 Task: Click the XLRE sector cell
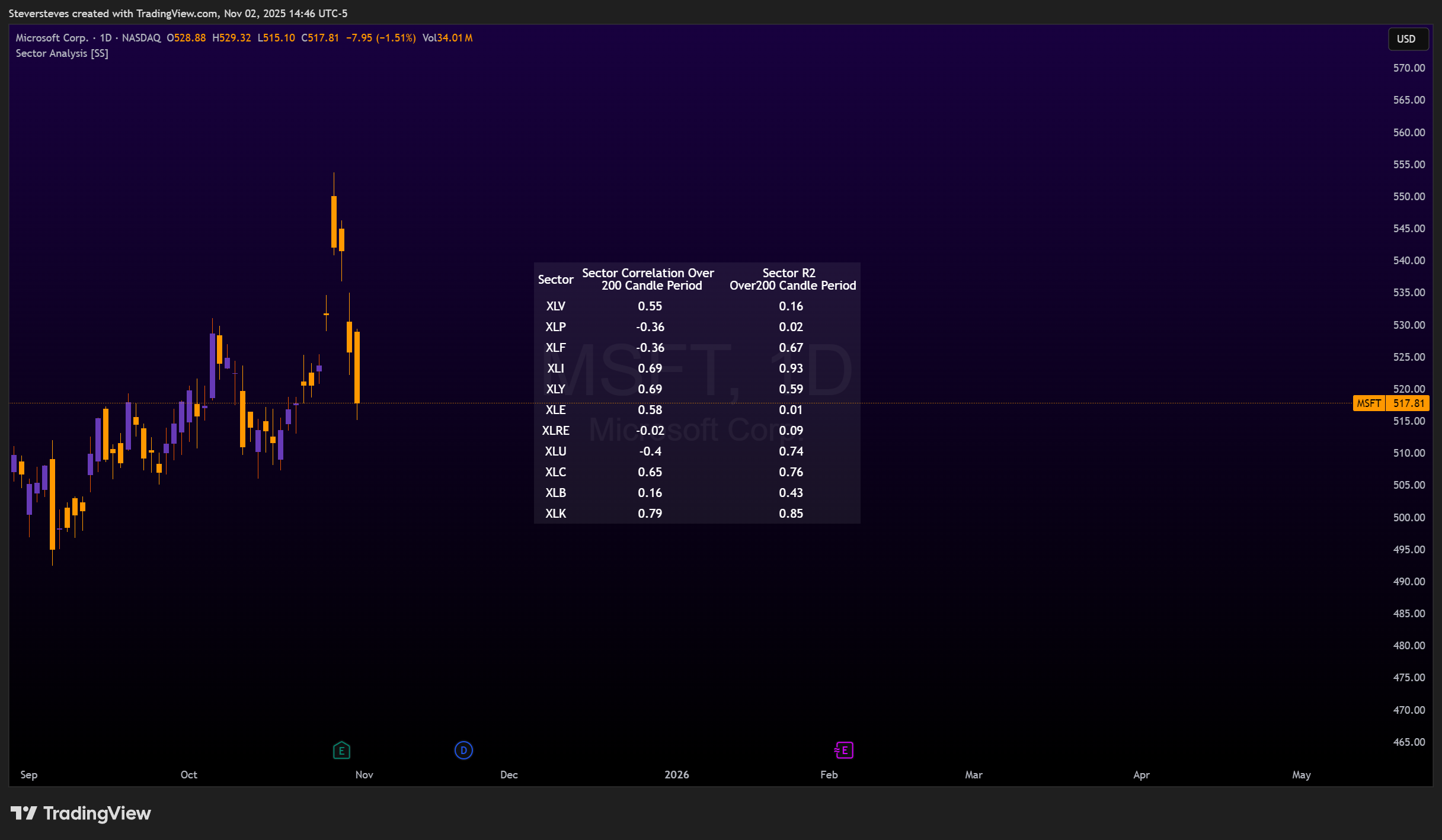pyautogui.click(x=555, y=431)
